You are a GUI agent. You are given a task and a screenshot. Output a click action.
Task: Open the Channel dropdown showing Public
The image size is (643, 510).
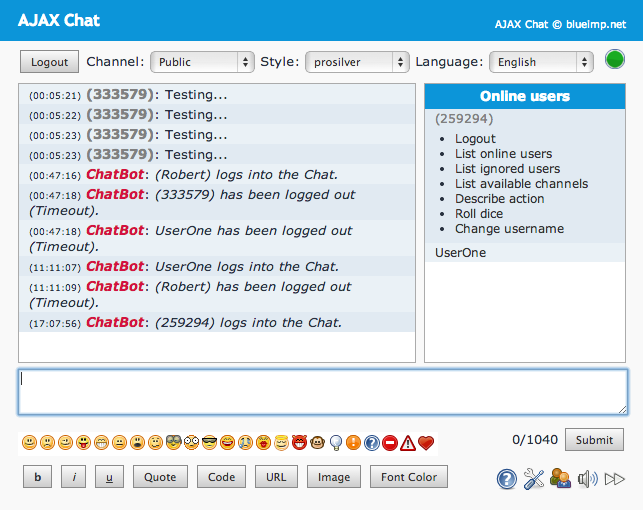coord(202,62)
